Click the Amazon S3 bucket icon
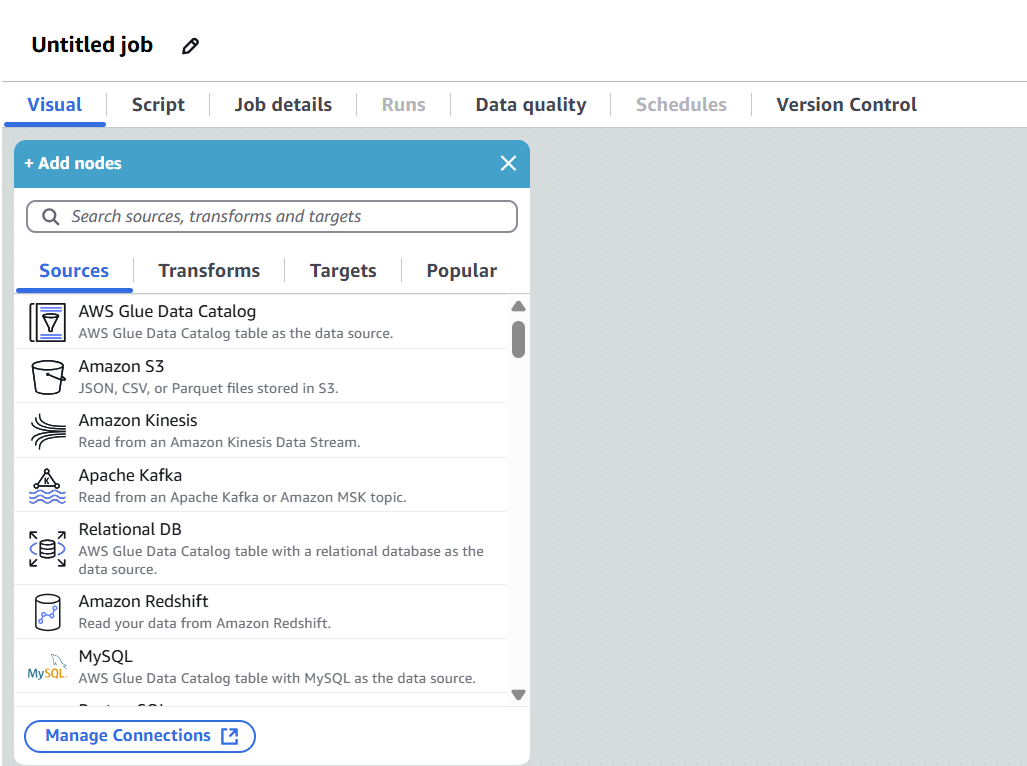 (48, 377)
